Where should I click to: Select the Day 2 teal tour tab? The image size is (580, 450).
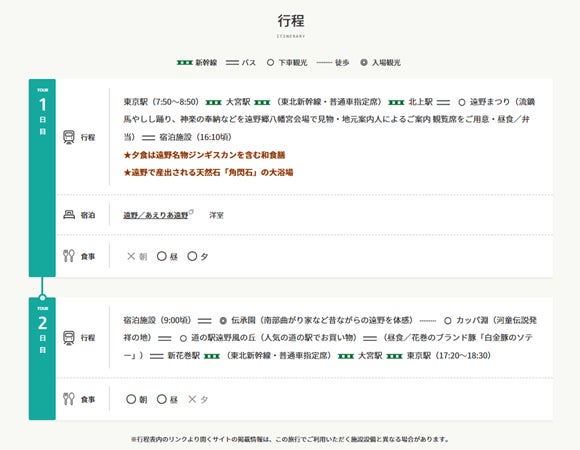pos(42,359)
